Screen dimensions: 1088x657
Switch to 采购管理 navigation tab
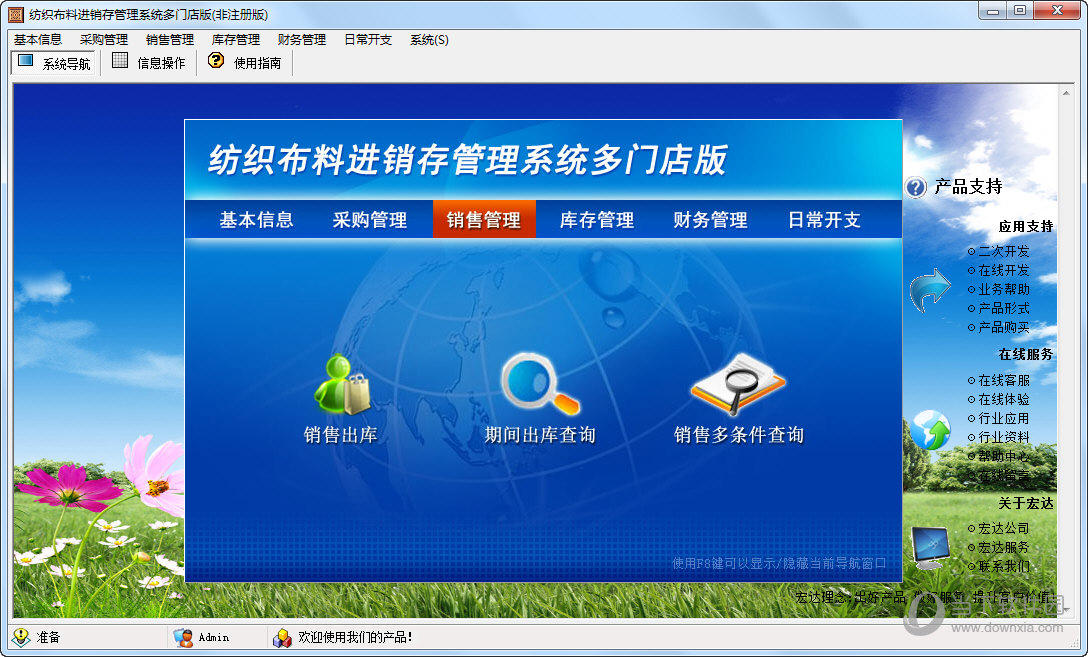click(x=369, y=220)
